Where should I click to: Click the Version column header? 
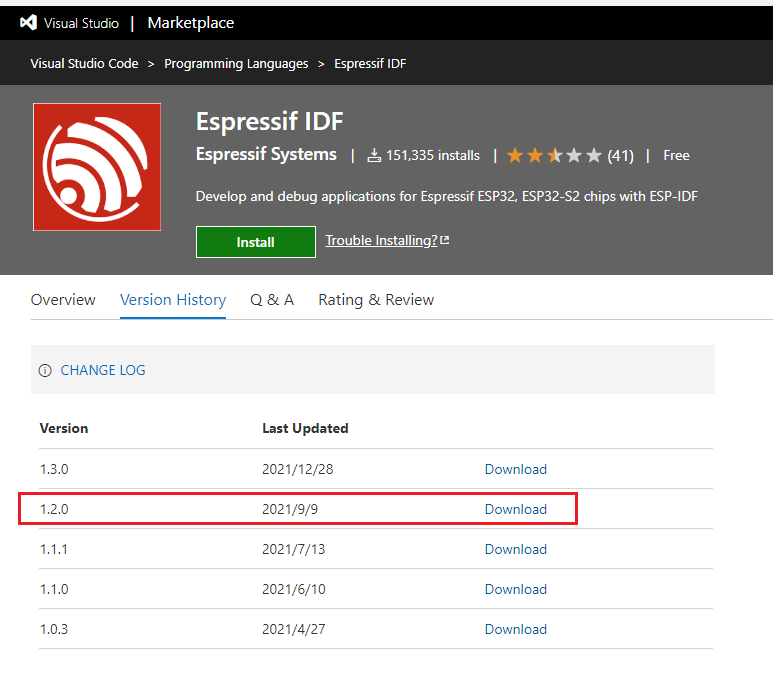click(x=64, y=428)
